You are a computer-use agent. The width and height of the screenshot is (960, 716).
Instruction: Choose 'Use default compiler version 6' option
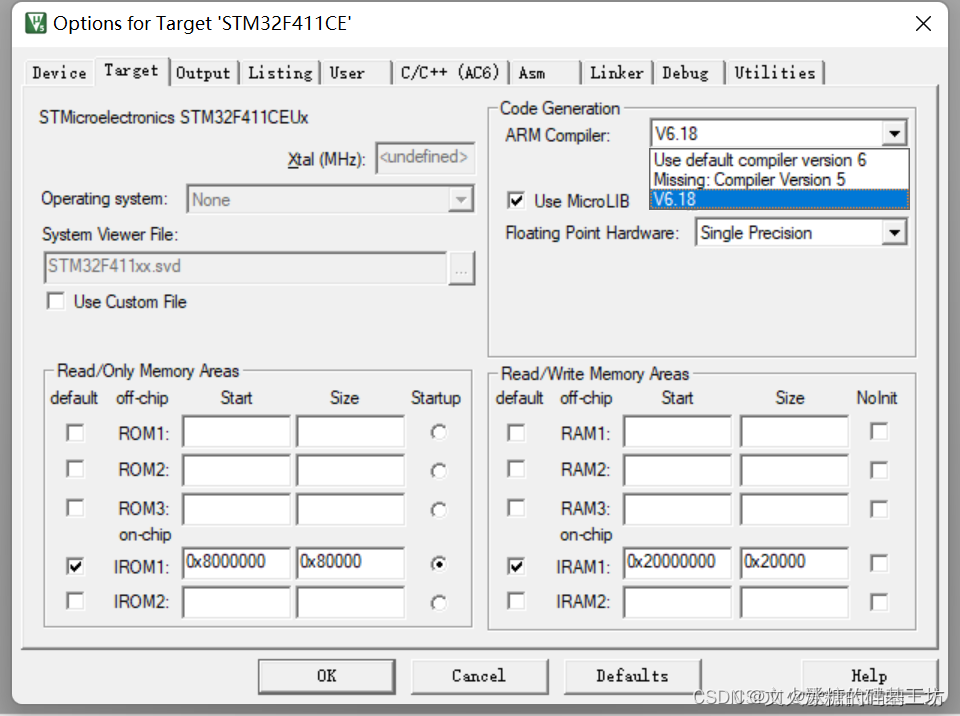(779, 160)
